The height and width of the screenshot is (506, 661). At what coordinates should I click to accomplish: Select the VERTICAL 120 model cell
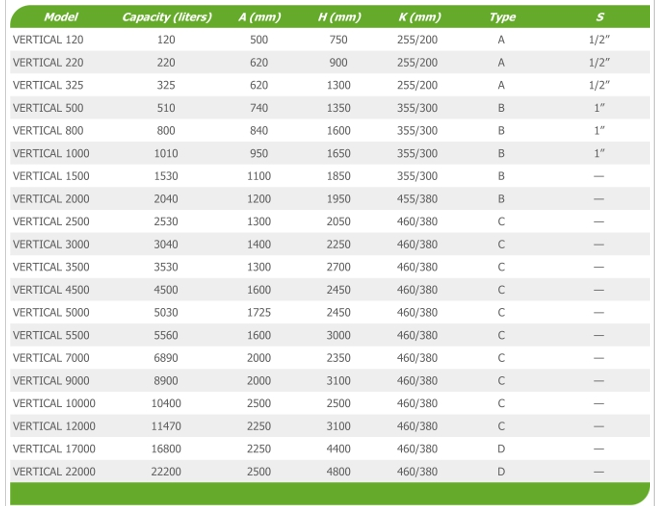48,39
